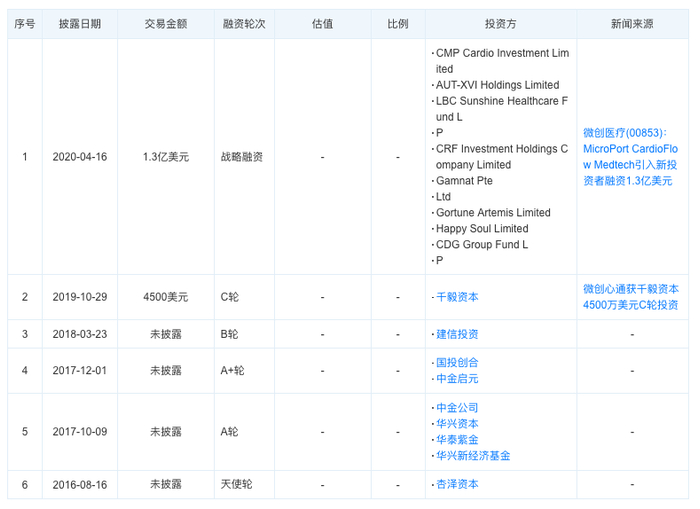Viewport: 700px width, 509px height.
Task: Click the 披露日期 column header
Action: (80, 24)
